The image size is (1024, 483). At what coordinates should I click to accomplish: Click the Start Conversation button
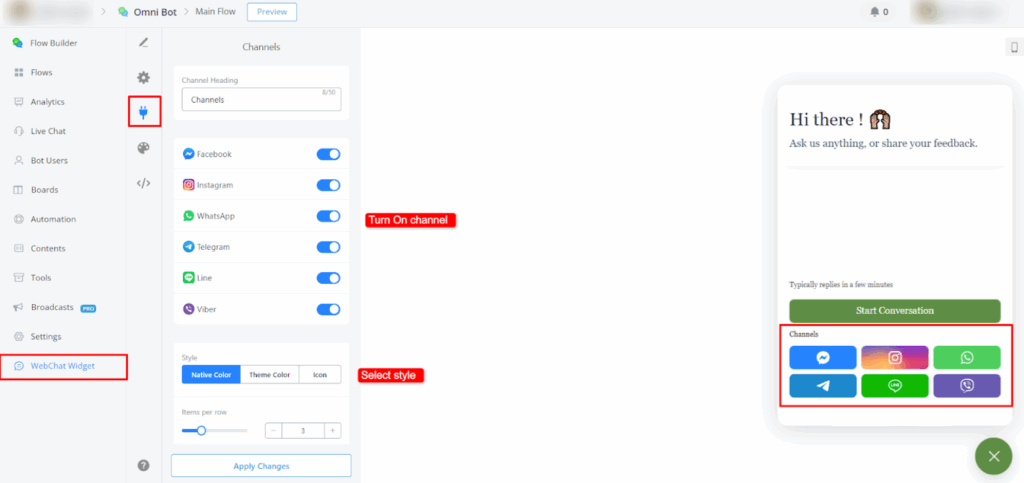(894, 310)
